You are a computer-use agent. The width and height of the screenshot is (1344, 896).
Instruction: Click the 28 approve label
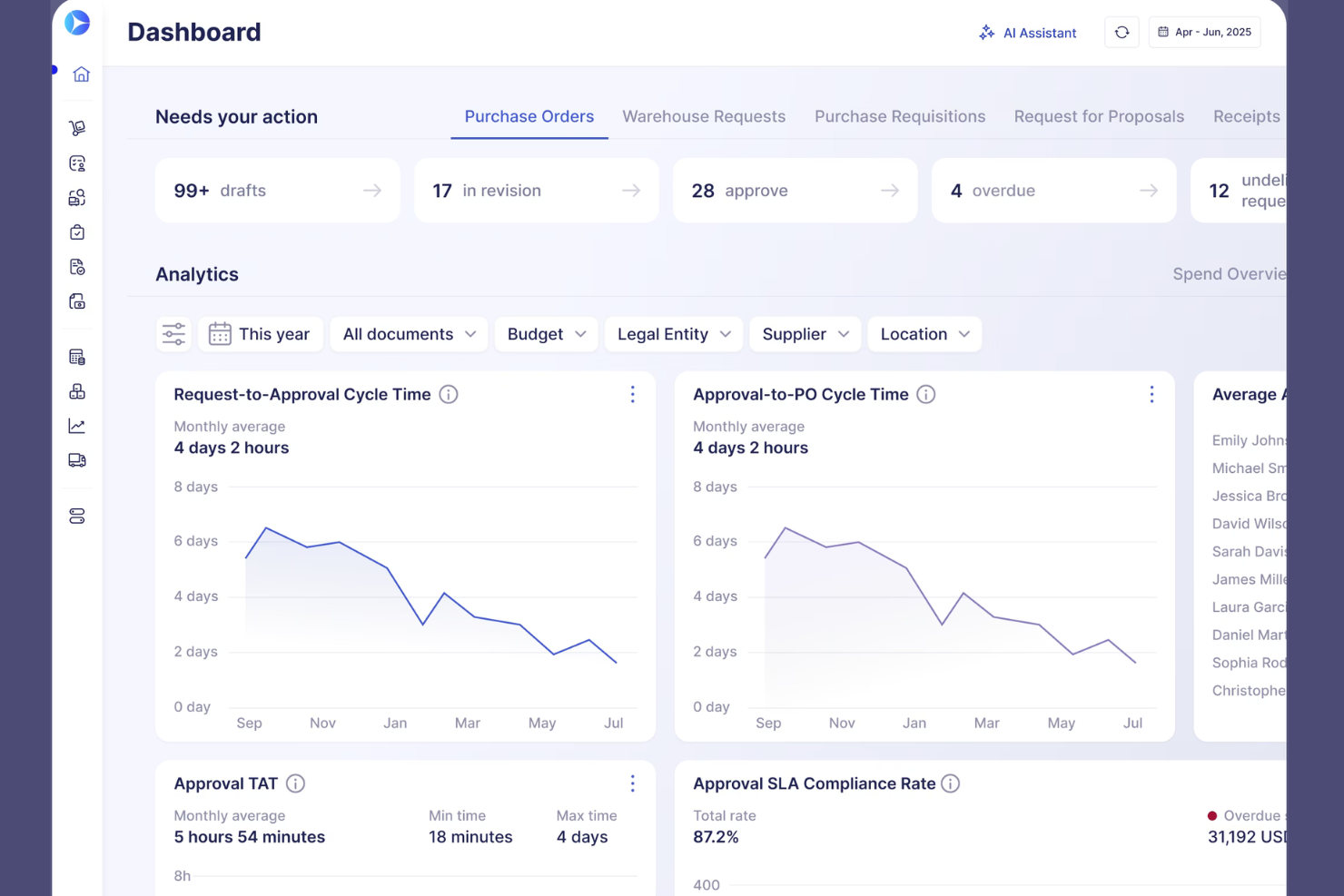[740, 191]
